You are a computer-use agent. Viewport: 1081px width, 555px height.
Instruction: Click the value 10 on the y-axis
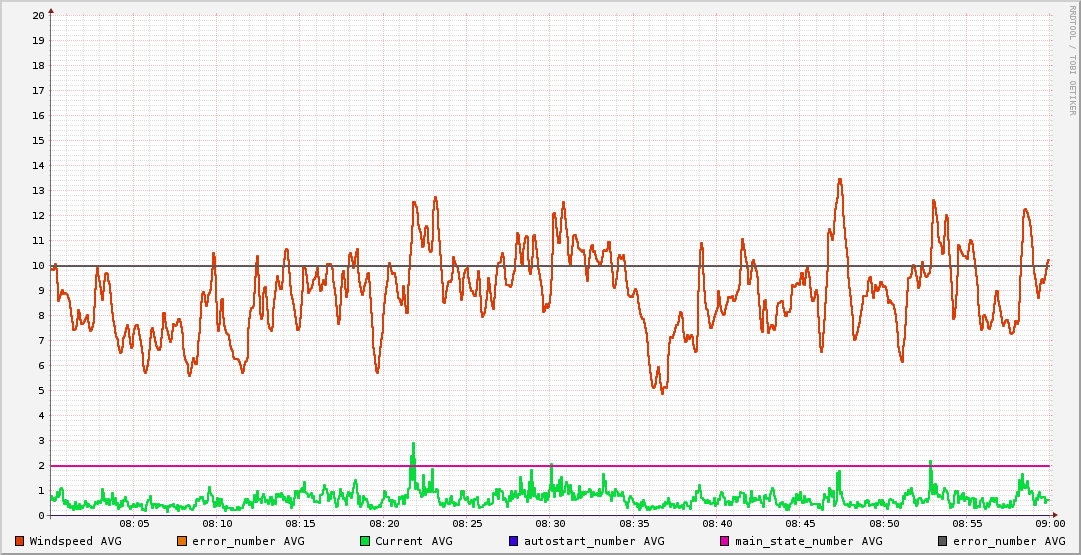click(38, 266)
